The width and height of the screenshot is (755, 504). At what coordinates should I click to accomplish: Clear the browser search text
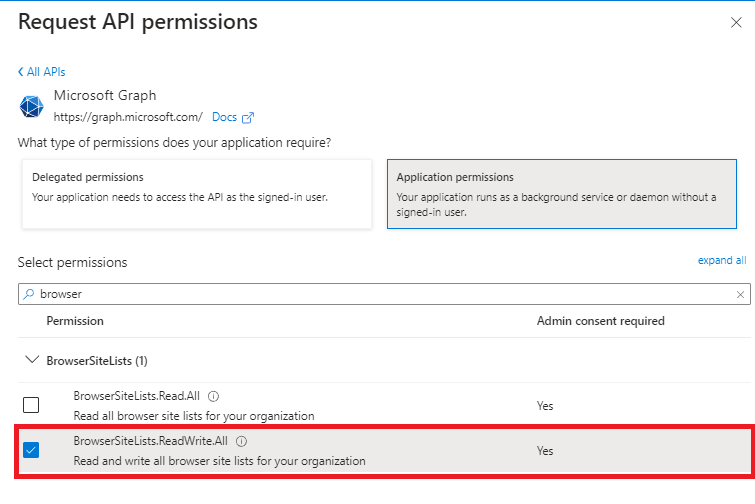740,295
